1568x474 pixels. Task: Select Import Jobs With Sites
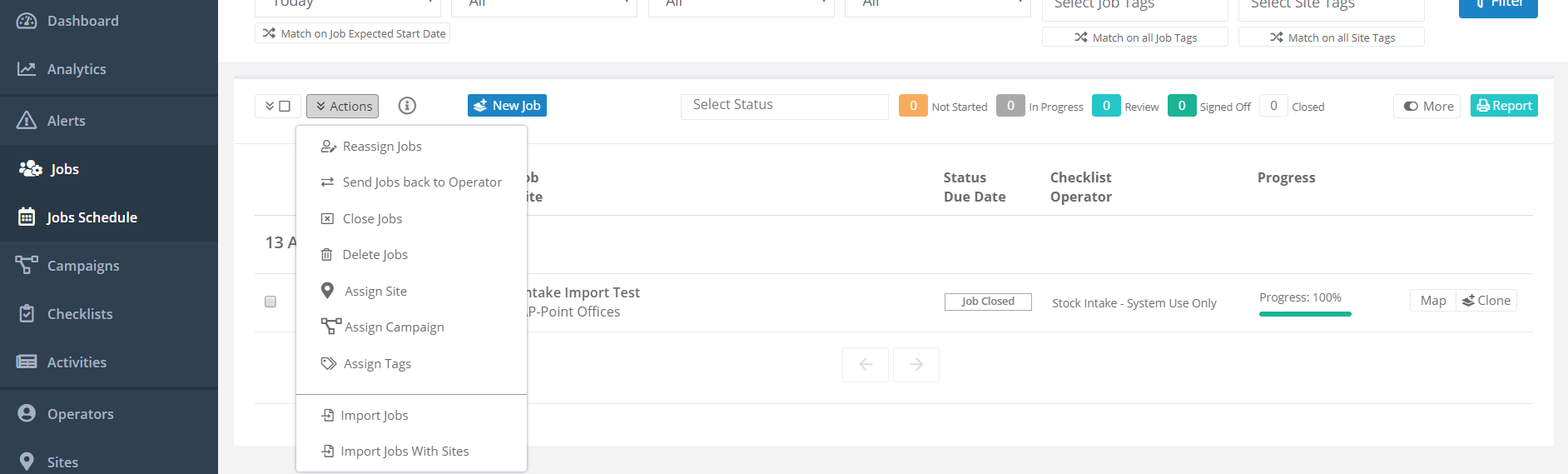point(404,452)
